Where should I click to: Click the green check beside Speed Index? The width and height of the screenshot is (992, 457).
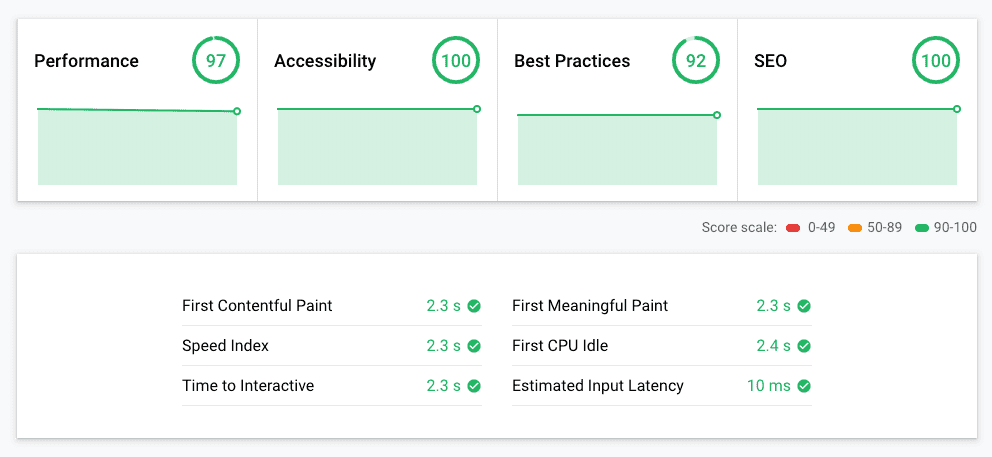474,346
